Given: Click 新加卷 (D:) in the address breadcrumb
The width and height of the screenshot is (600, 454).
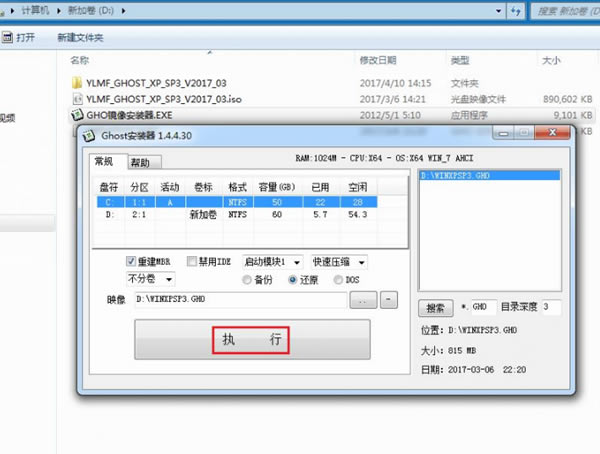Looking at the screenshot, I should click(x=91, y=10).
